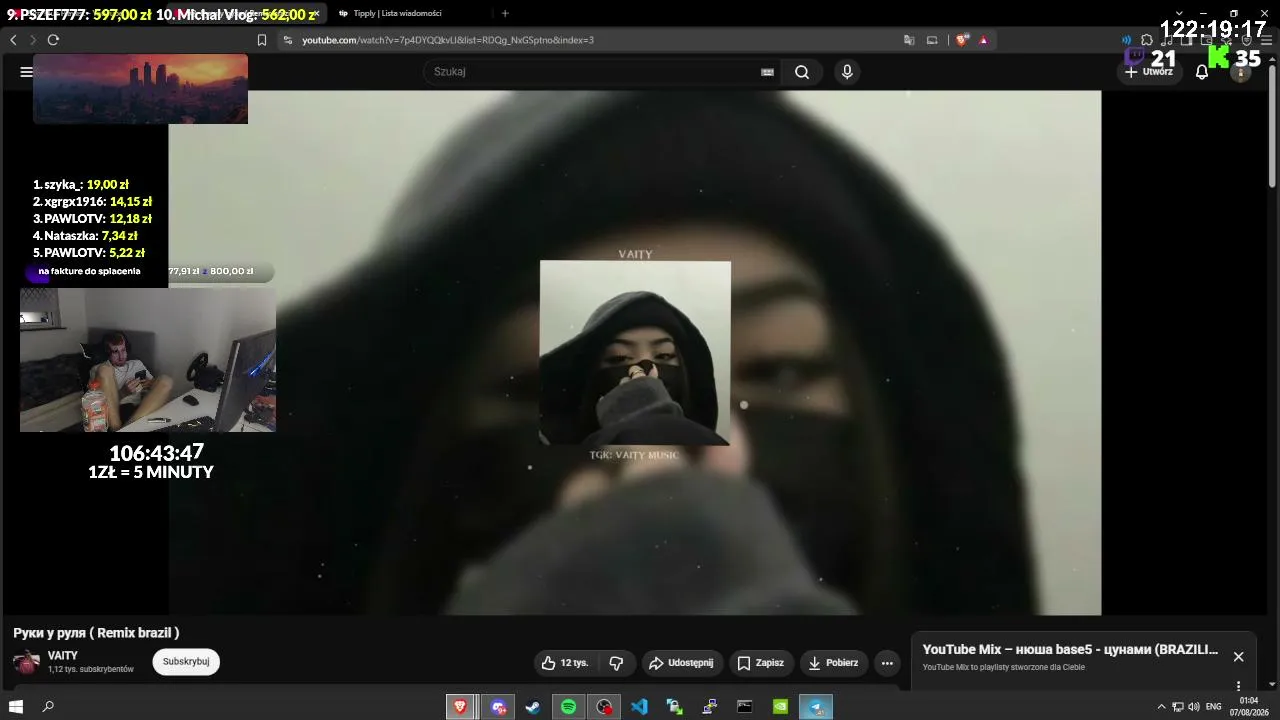Click the video player area

(635, 353)
